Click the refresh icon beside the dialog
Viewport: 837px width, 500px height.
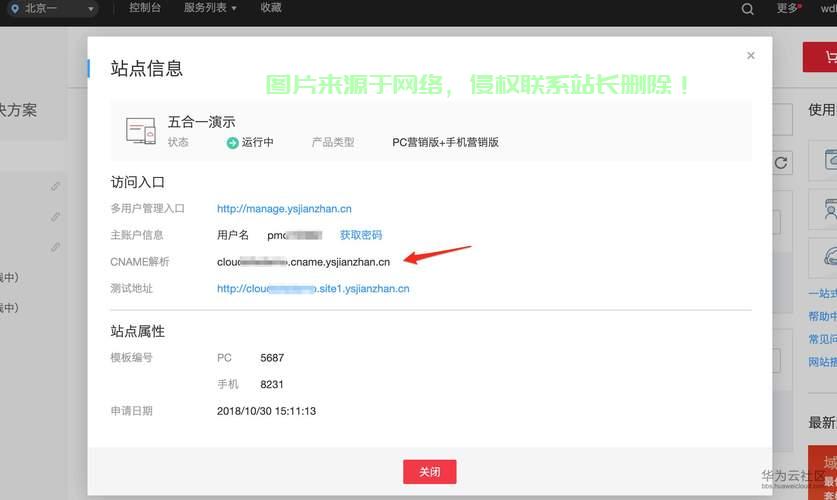pyautogui.click(x=782, y=162)
